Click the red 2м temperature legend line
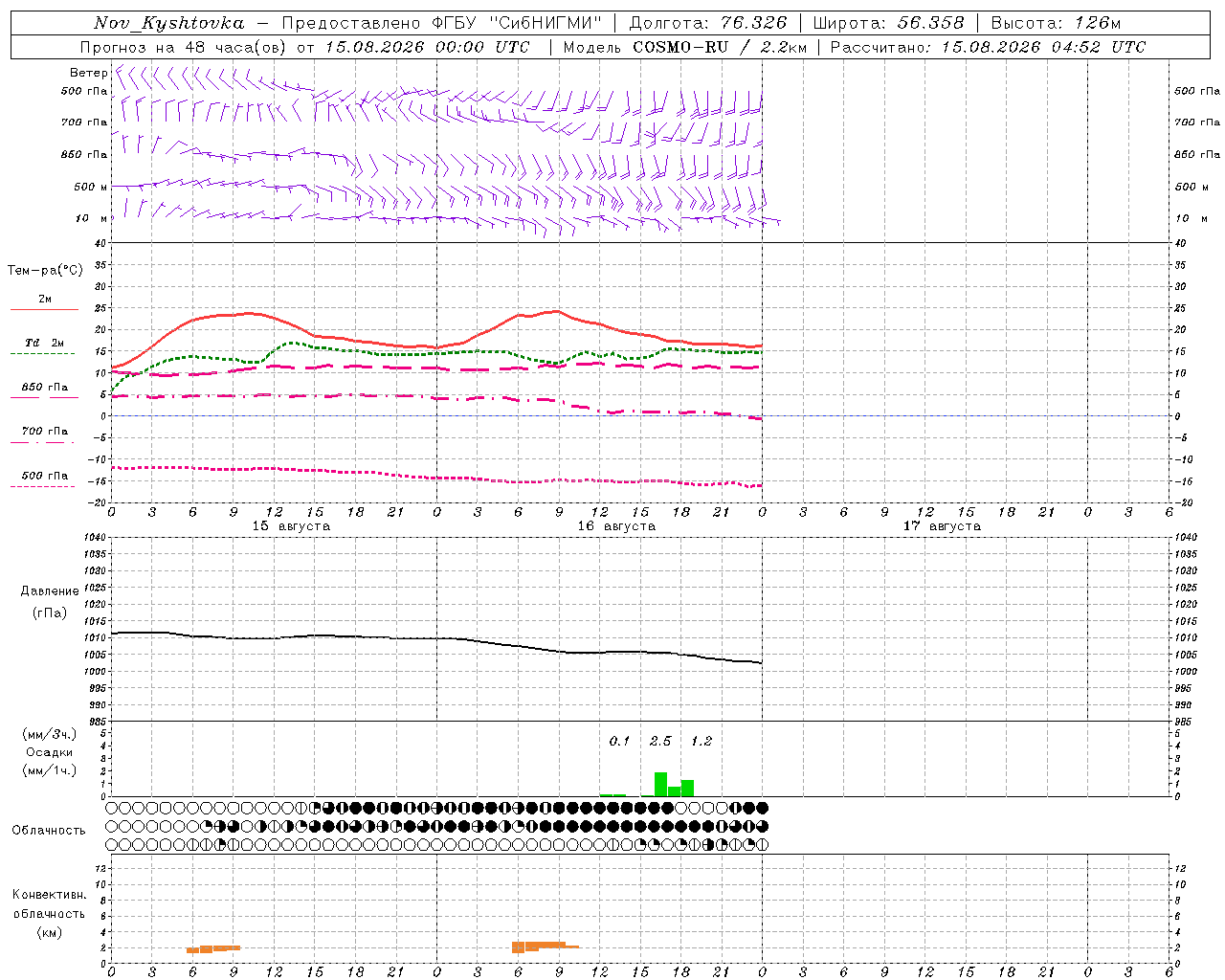The image size is (1225, 980). coord(44,310)
